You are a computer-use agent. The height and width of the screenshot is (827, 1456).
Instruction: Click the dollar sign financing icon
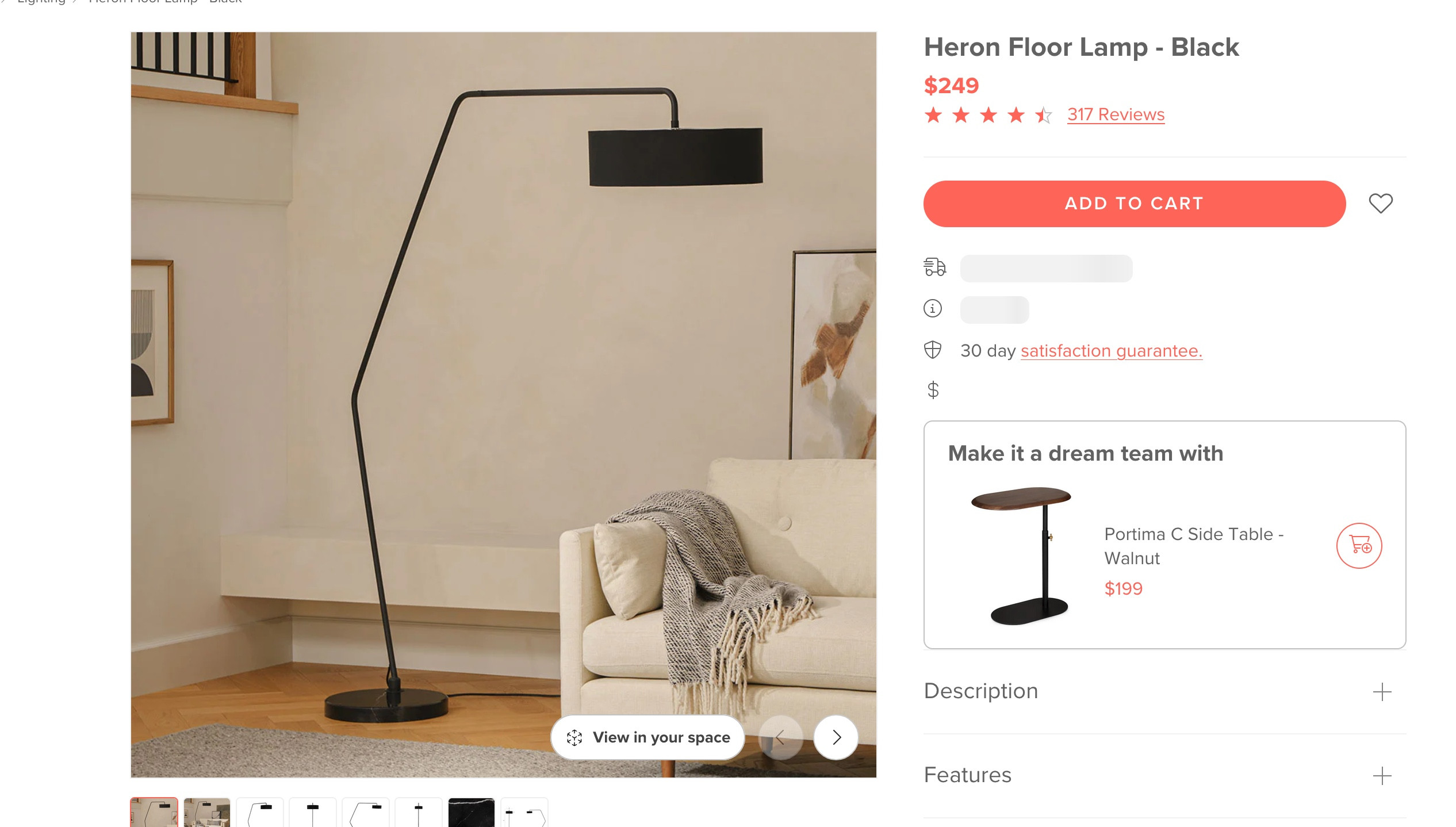(x=933, y=390)
